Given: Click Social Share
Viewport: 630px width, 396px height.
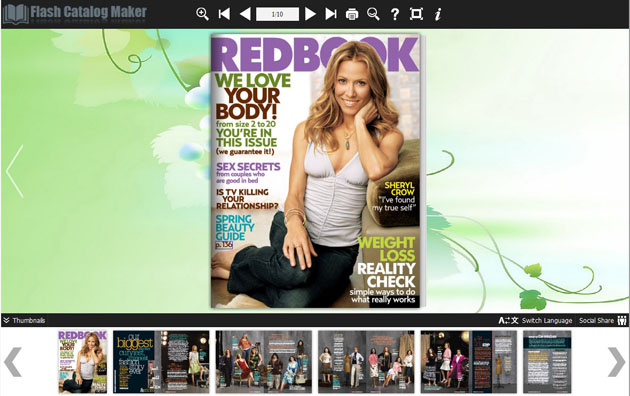Looking at the screenshot, I should (596, 320).
